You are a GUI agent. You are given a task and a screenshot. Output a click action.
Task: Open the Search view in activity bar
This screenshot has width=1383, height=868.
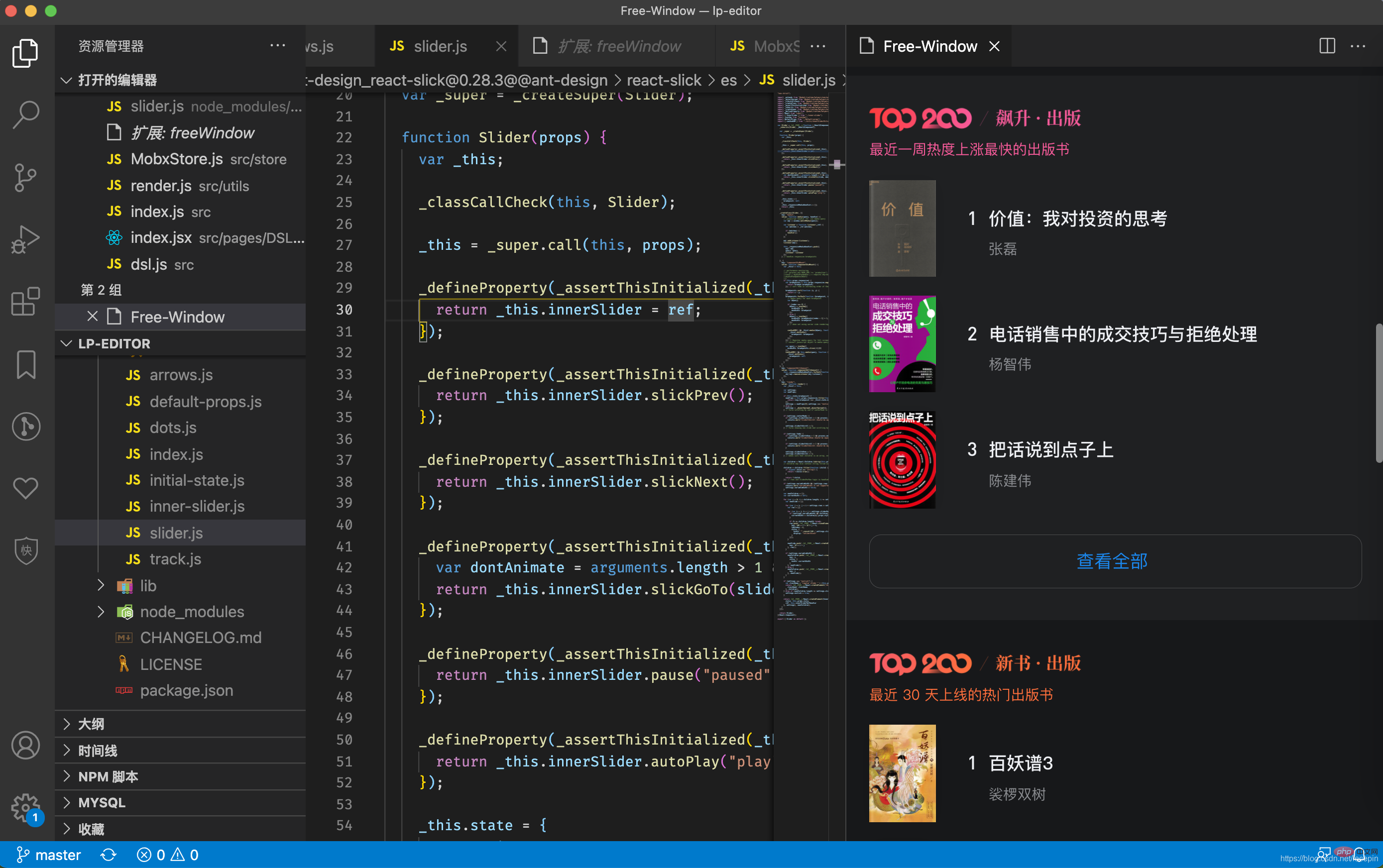pos(25,115)
